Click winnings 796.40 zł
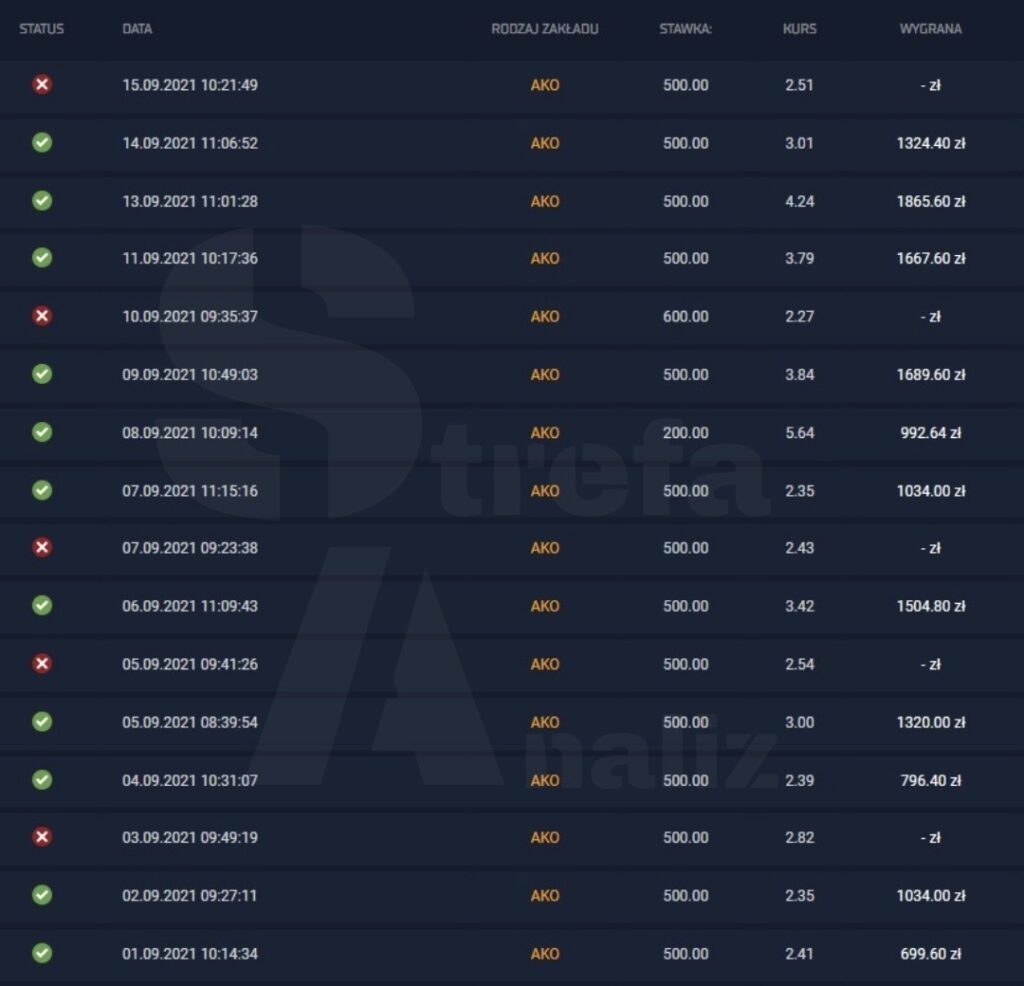The image size is (1024, 986). pyautogui.click(x=931, y=780)
